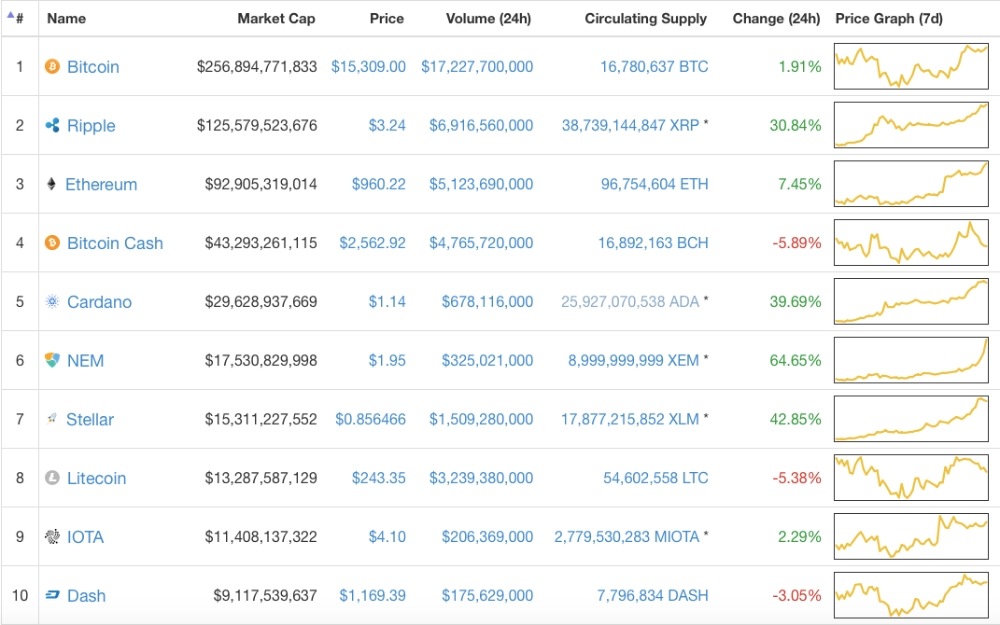Click the Litecoin logo icon

point(52,478)
